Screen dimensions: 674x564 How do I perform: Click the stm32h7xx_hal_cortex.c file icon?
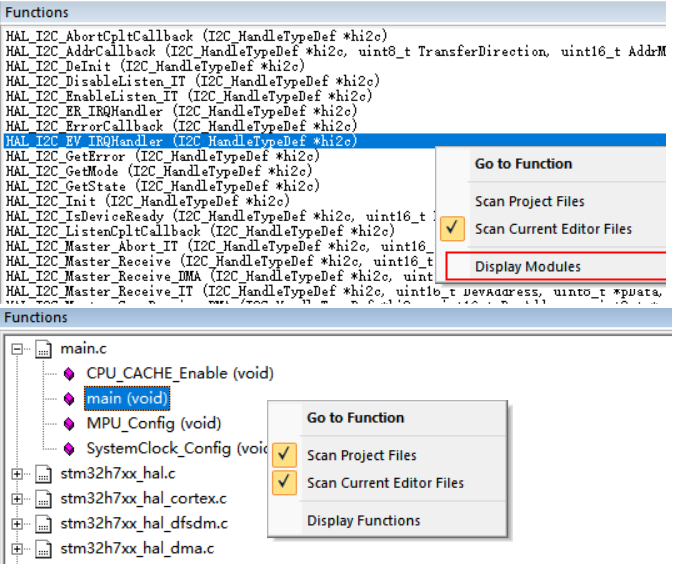point(42,498)
